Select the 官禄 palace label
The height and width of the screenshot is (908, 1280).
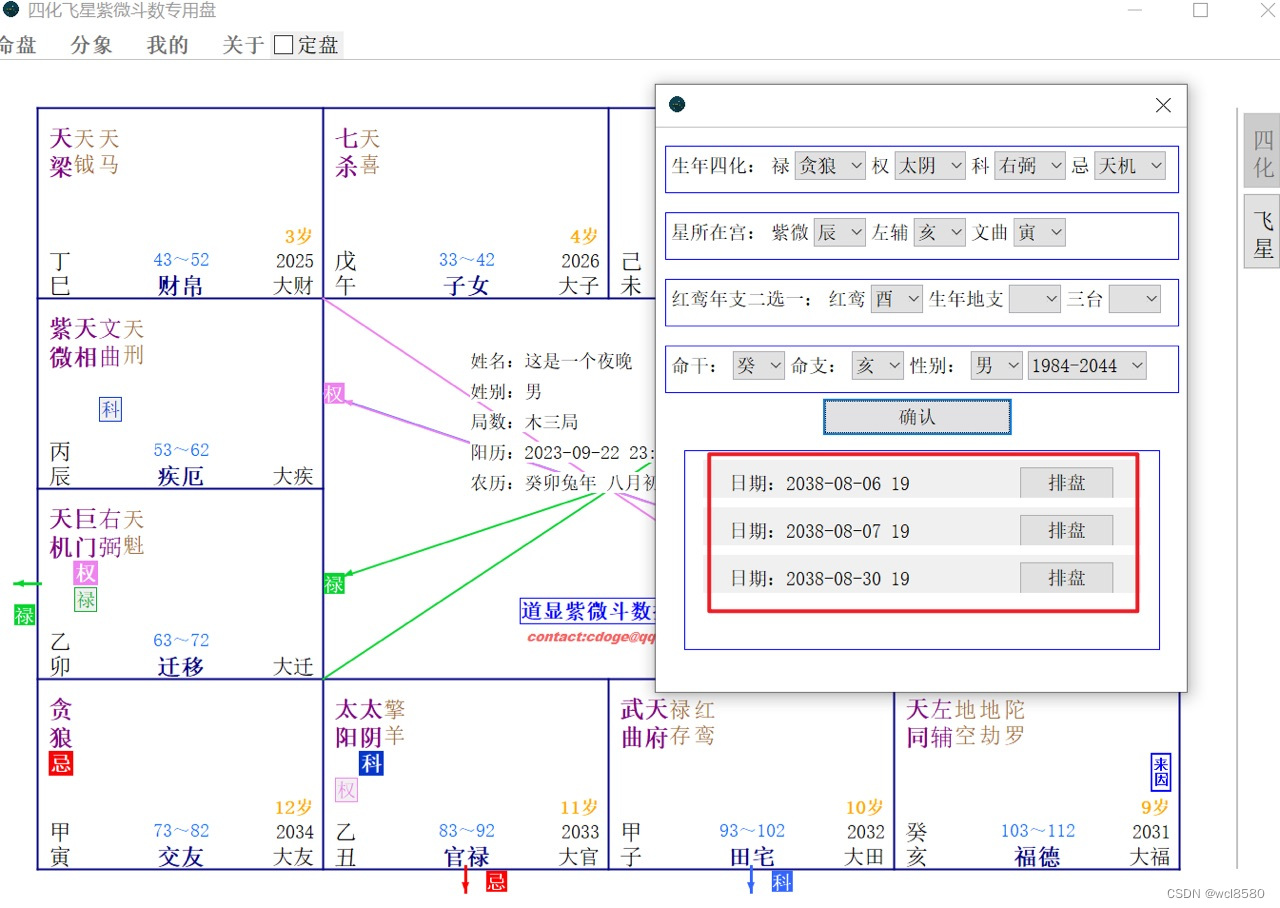tap(466, 857)
